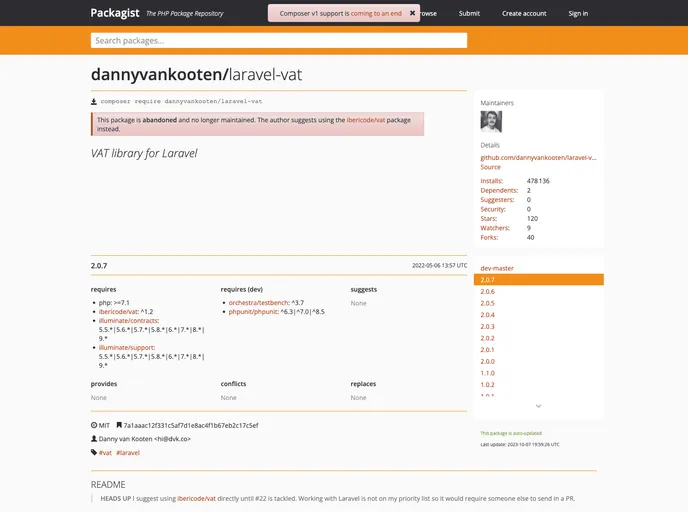Select the composer require command text

(181, 101)
